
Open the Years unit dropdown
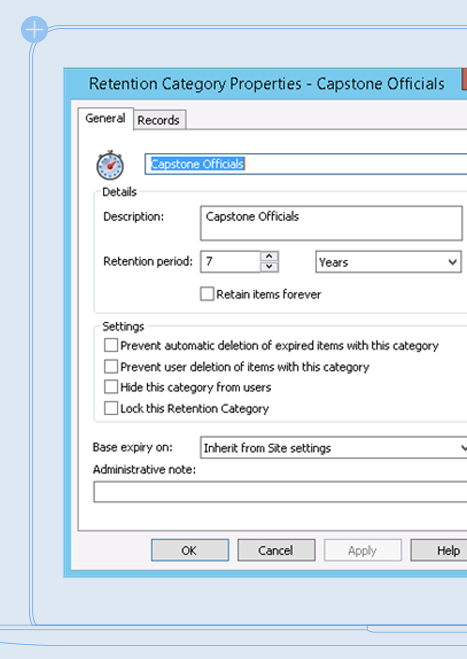tap(388, 262)
